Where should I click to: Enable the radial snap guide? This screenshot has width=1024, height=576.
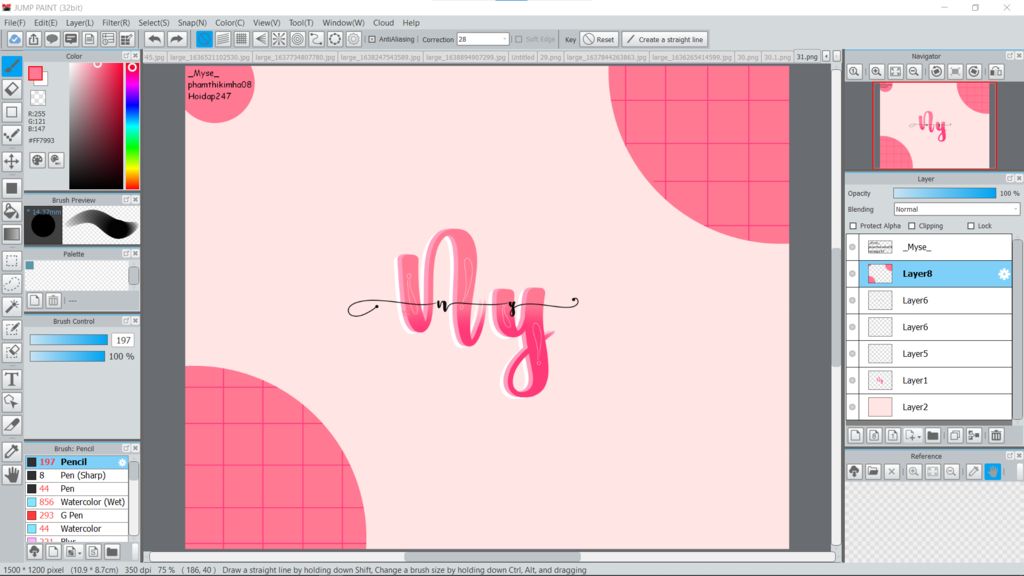(279, 39)
